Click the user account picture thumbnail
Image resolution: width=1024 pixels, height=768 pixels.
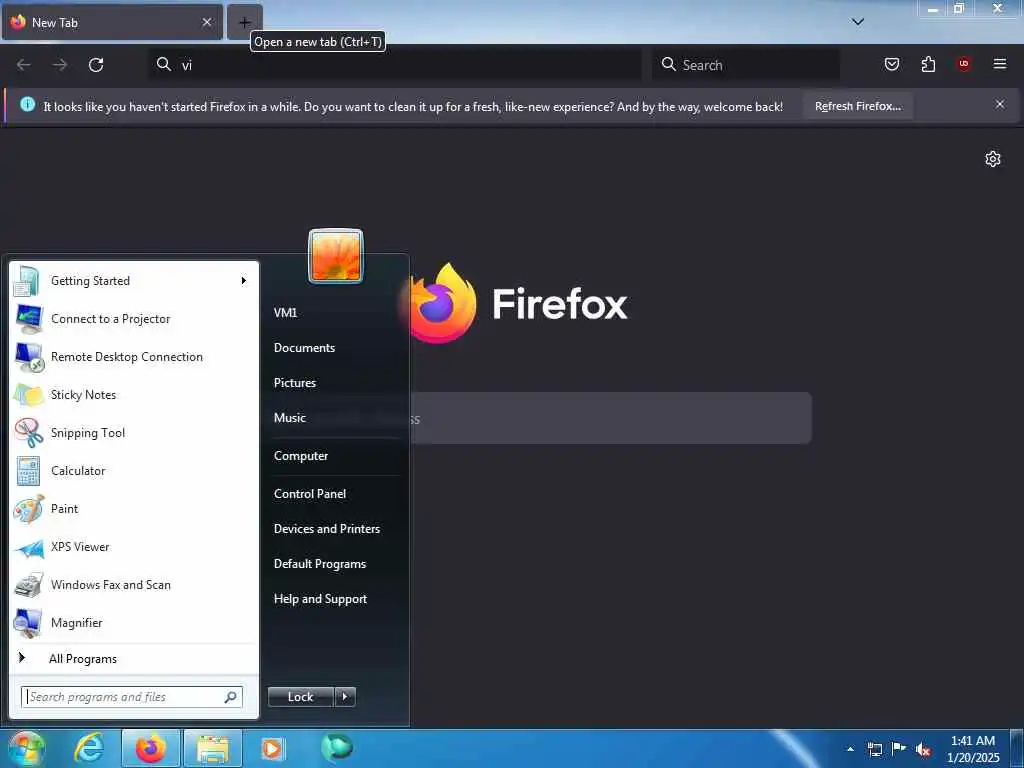point(336,255)
